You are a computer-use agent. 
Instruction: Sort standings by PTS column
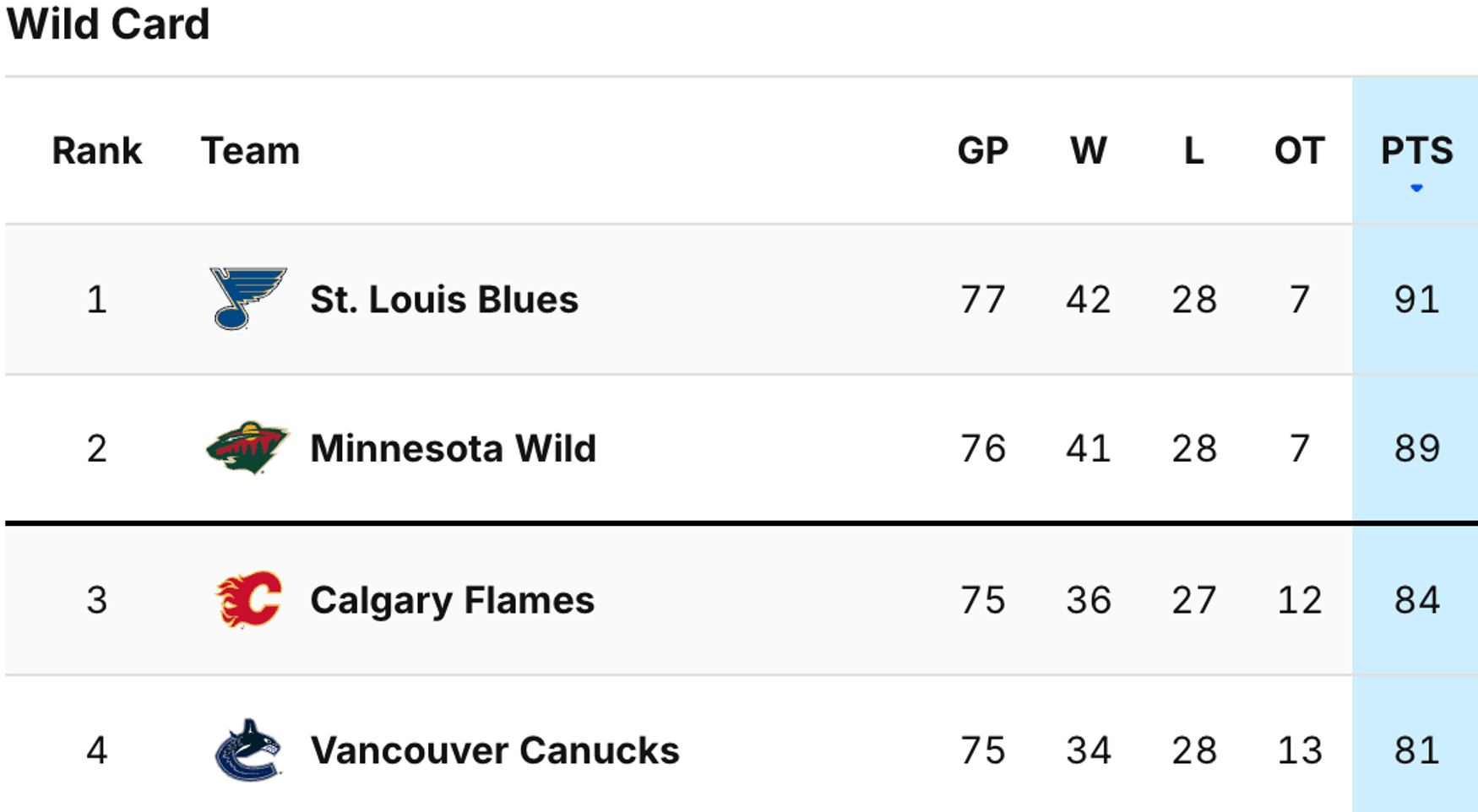(1416, 151)
